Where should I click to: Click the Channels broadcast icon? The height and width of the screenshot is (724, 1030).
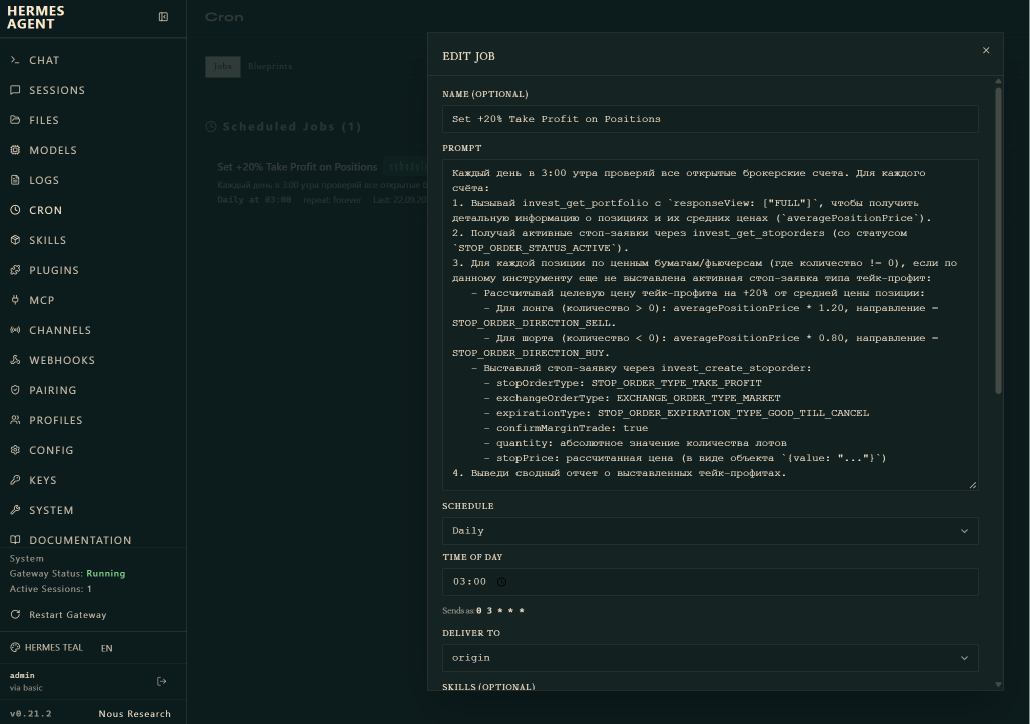point(15,330)
